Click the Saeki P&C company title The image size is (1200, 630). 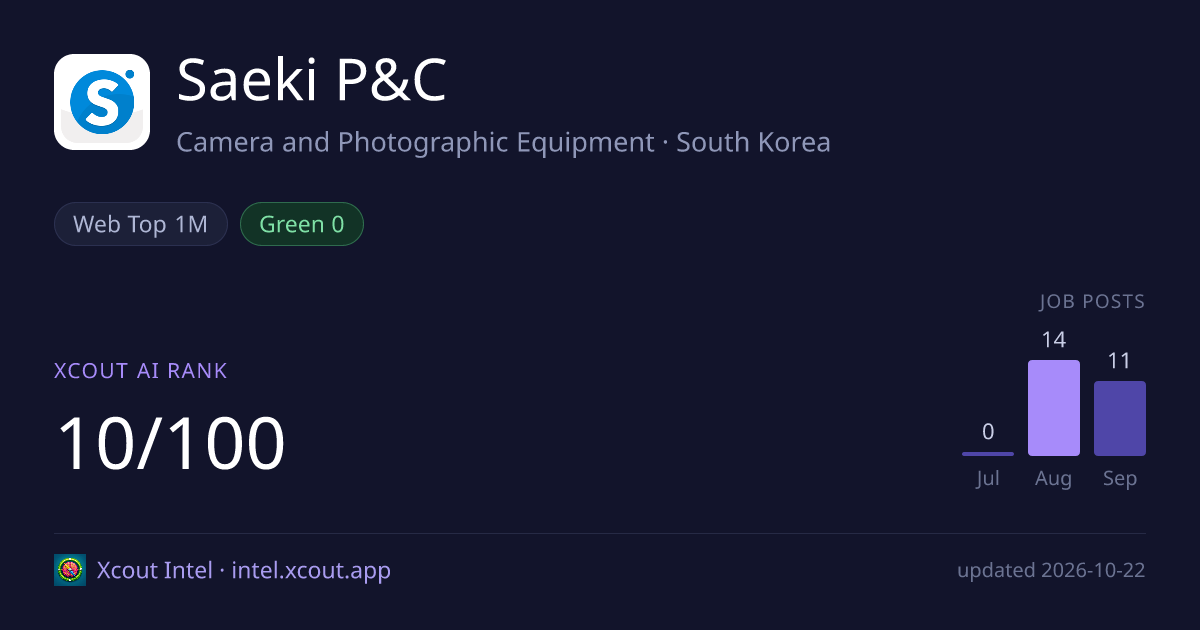click(311, 81)
